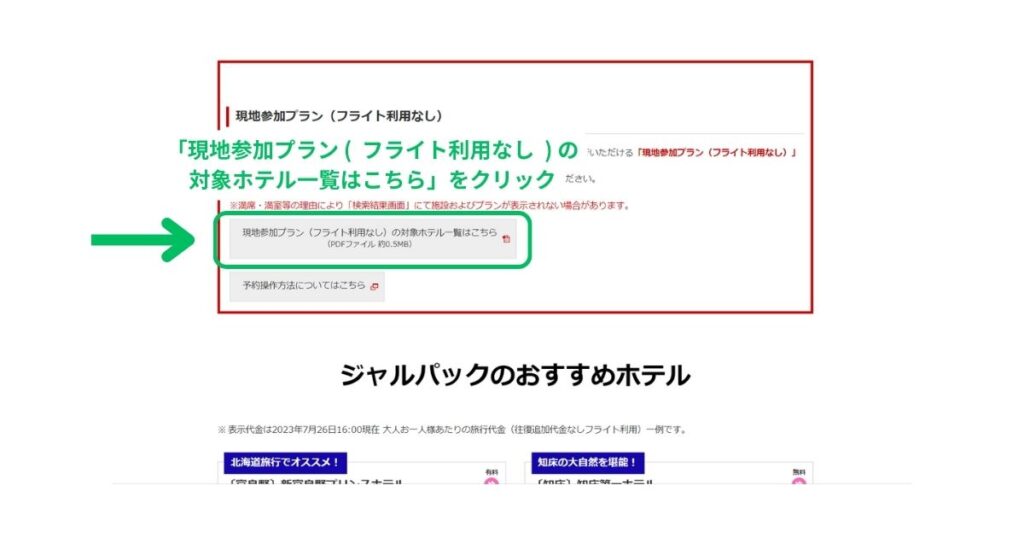Click the black 現地参加プラン（フライト利用なし） section heading
Screen dimensions: 1024x538
tap(339, 116)
